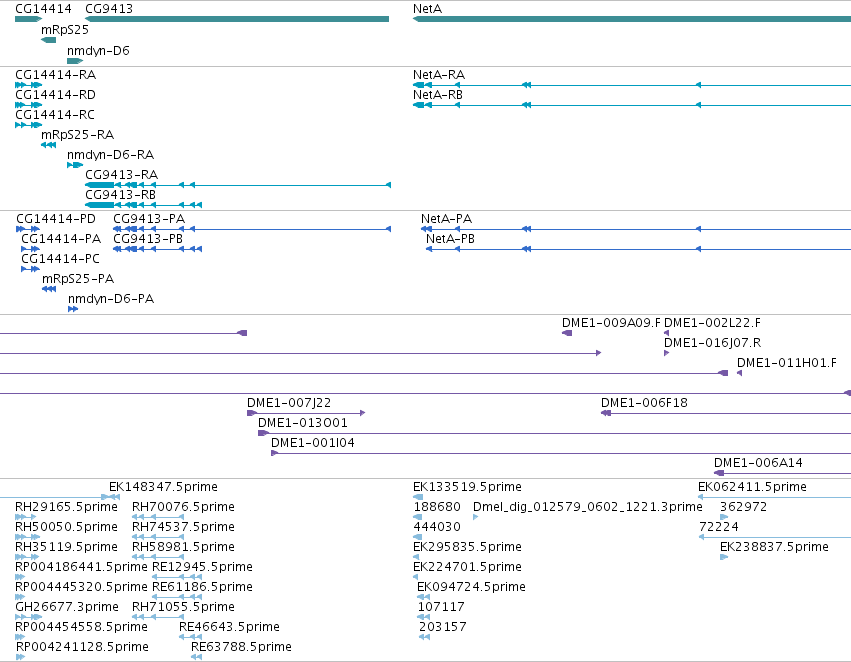Click the DME1-007J22 clone feature
851x662 pixels.
pyautogui.click(x=306, y=413)
